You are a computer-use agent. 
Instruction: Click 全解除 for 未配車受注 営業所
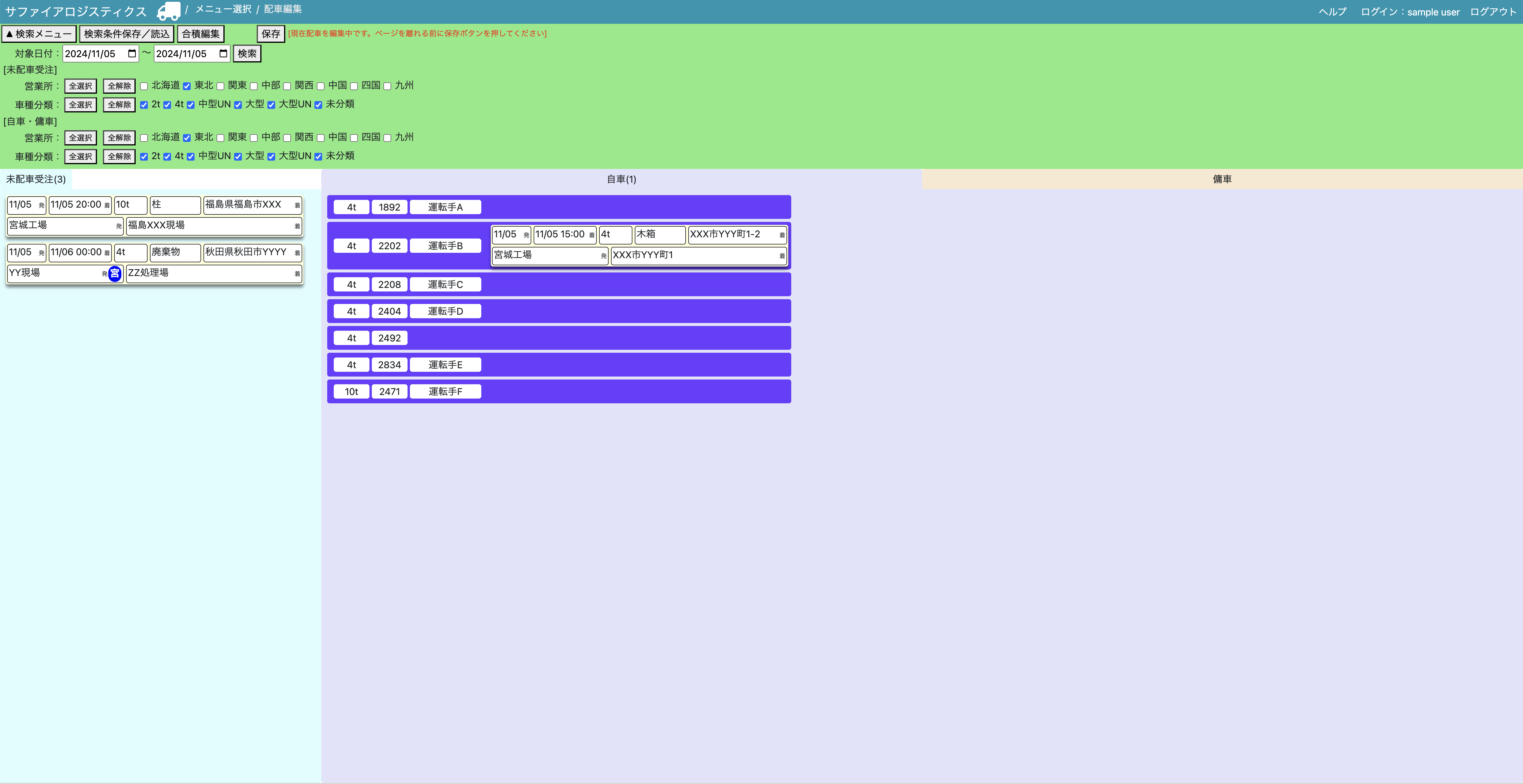[119, 86]
